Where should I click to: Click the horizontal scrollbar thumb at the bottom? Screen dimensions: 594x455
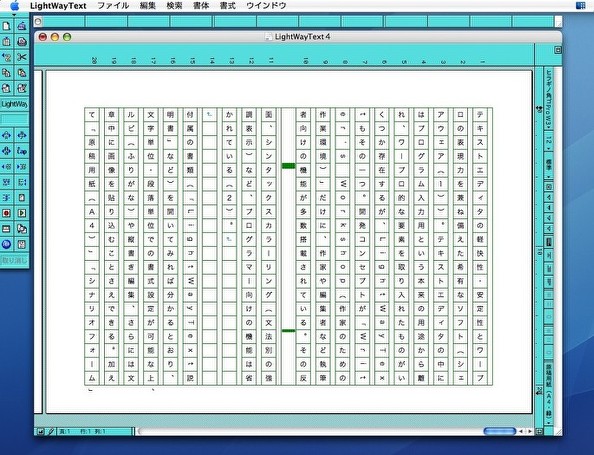pyautogui.click(x=500, y=431)
